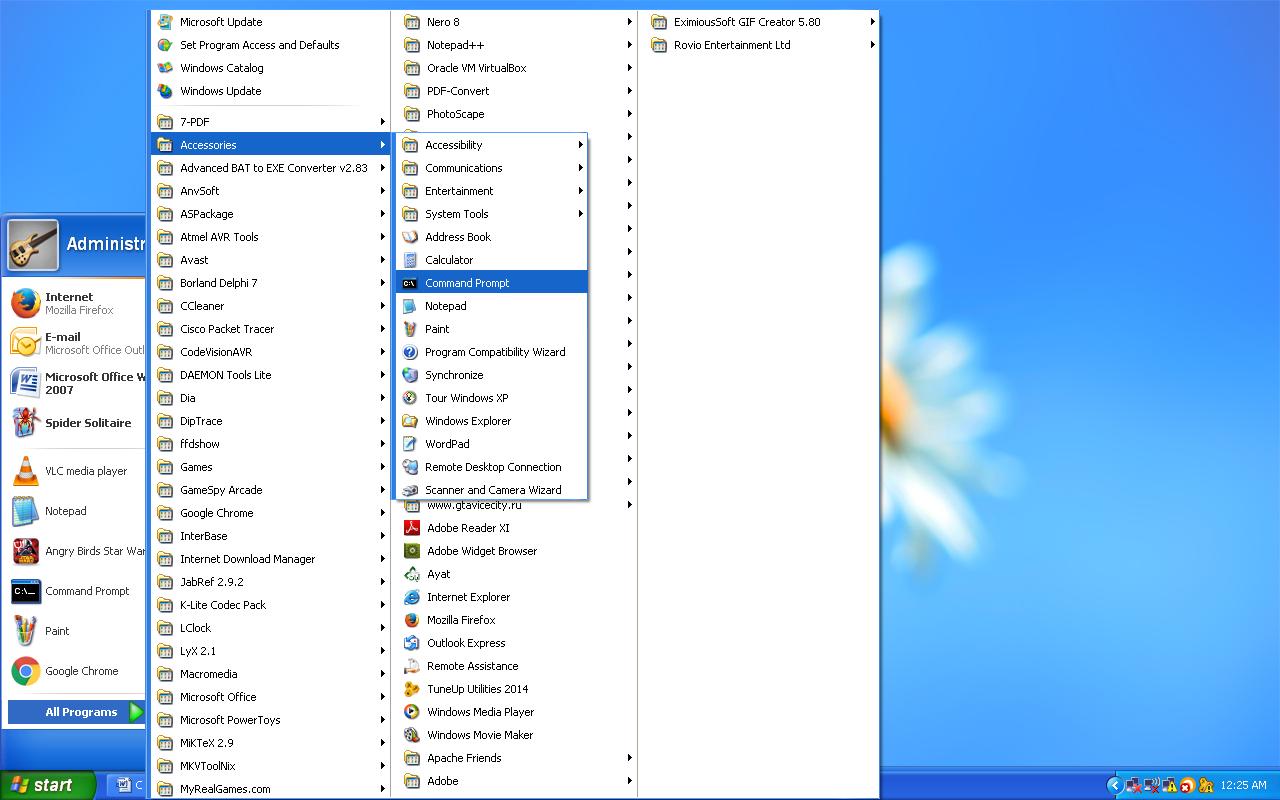Launch Command Prompt in Accessories submenu

pyautogui.click(x=491, y=283)
